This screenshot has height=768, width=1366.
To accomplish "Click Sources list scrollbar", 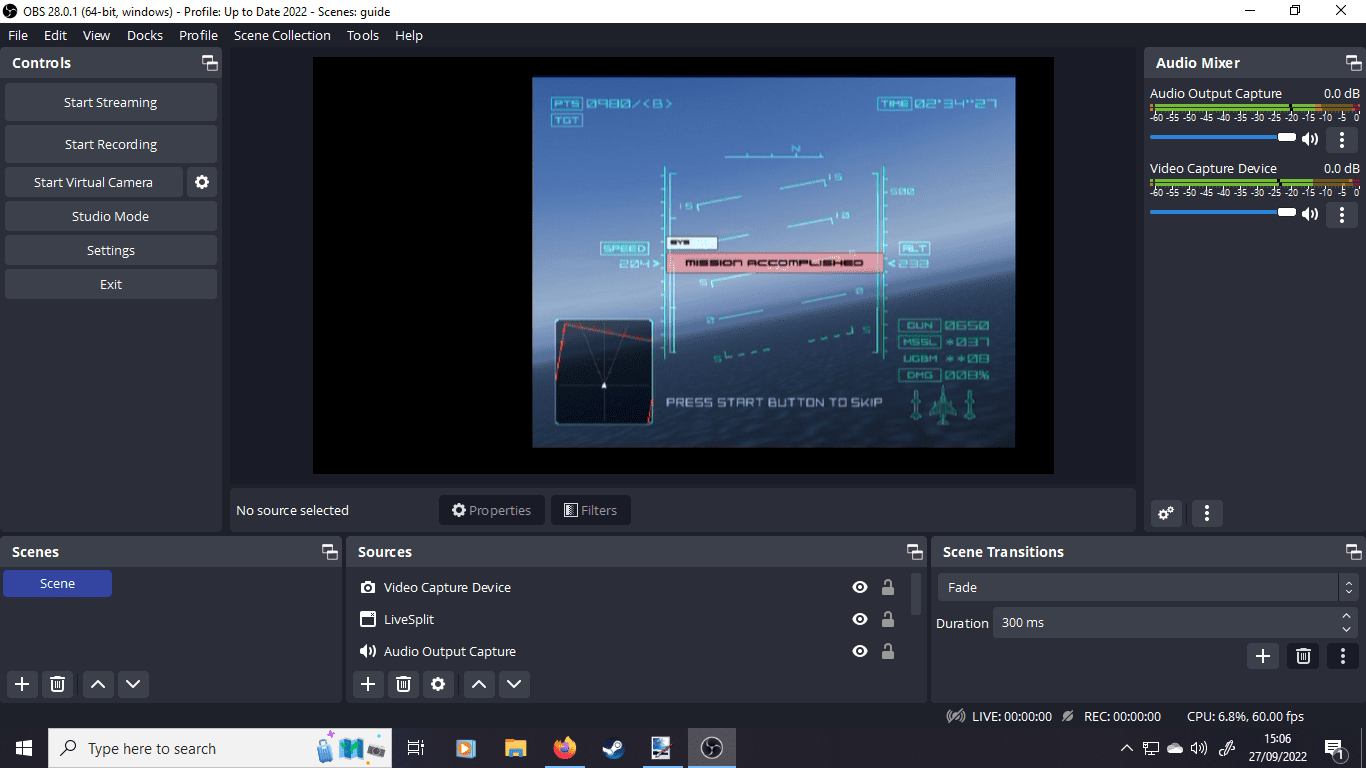I will pos(917,594).
